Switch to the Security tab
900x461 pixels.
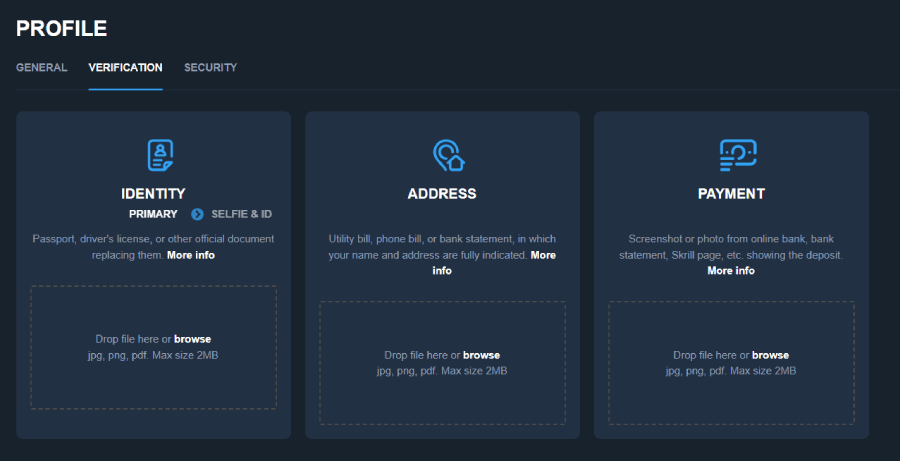point(210,68)
